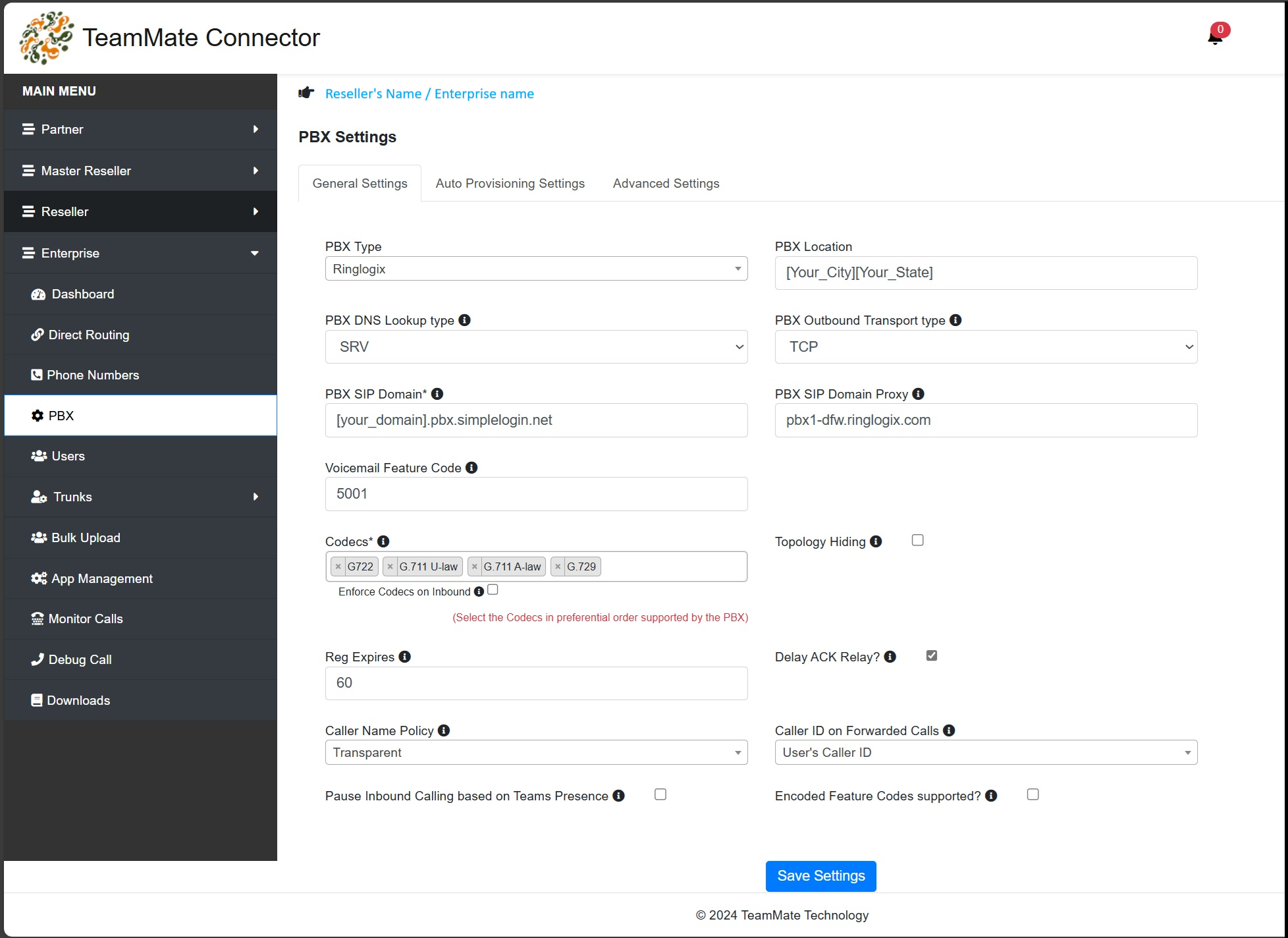Remove the G.711 U-law codec tag
The height and width of the screenshot is (938, 1288).
390,566
